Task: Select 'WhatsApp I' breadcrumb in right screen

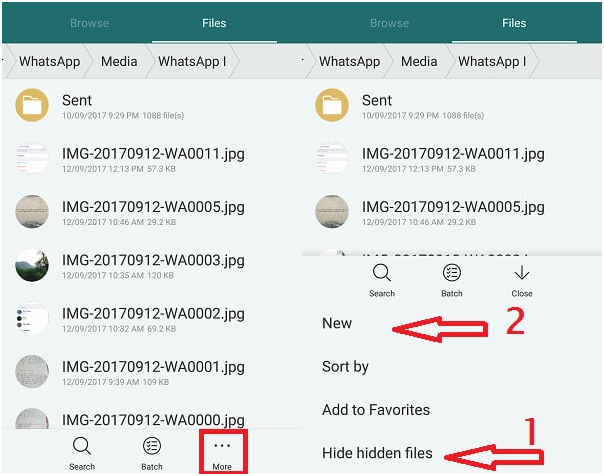Action: (x=492, y=62)
